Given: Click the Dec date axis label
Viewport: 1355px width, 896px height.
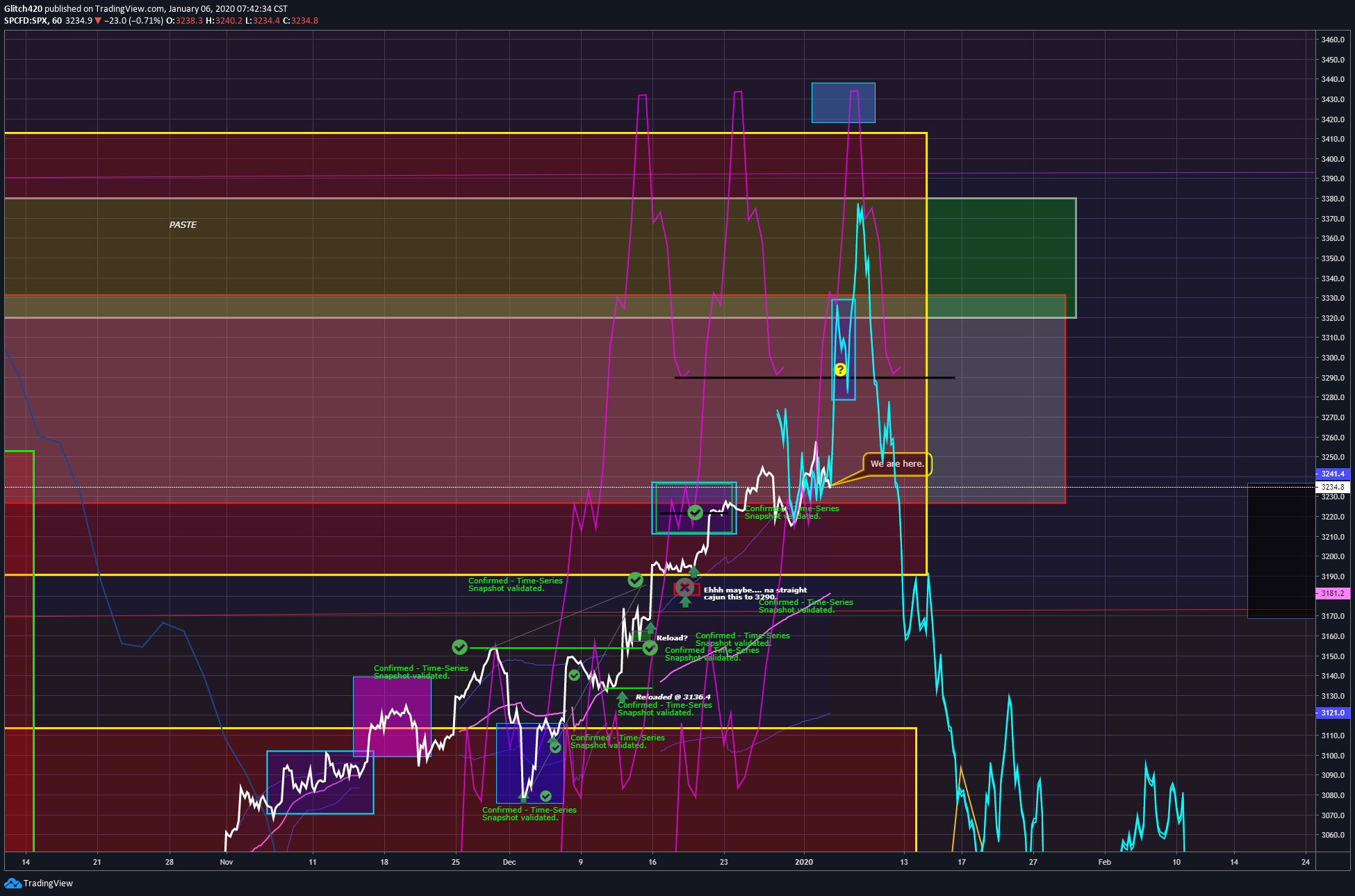Looking at the screenshot, I should point(509,862).
